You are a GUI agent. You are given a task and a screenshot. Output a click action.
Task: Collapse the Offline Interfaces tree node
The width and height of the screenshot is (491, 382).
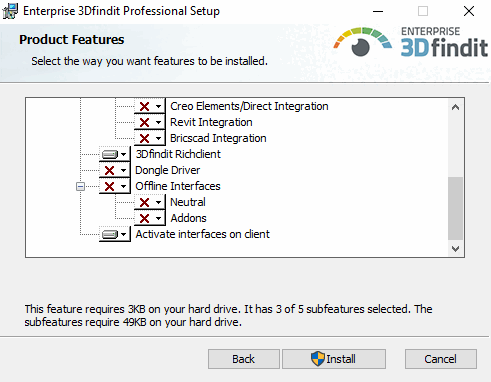(x=80, y=186)
